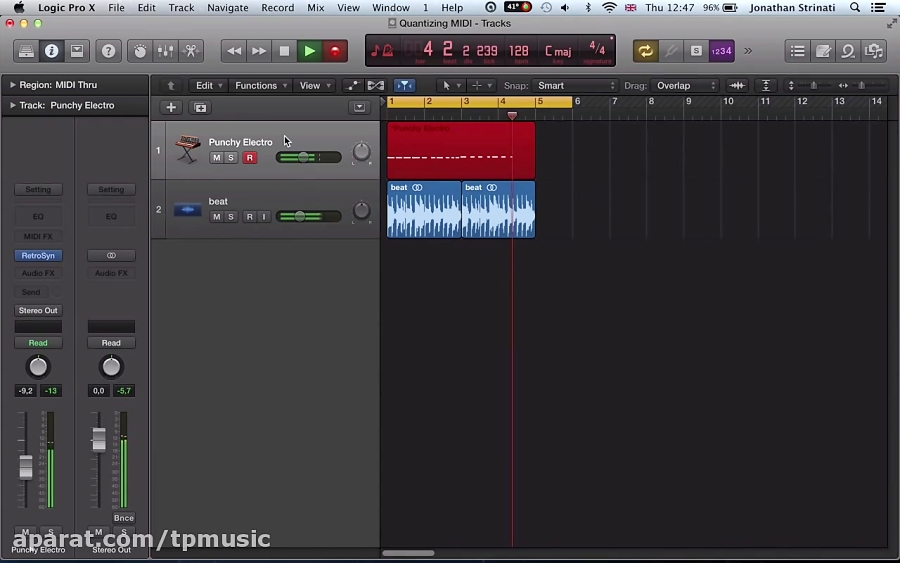
Task: Open the Edit dropdown in Tracks area
Action: click(208, 86)
